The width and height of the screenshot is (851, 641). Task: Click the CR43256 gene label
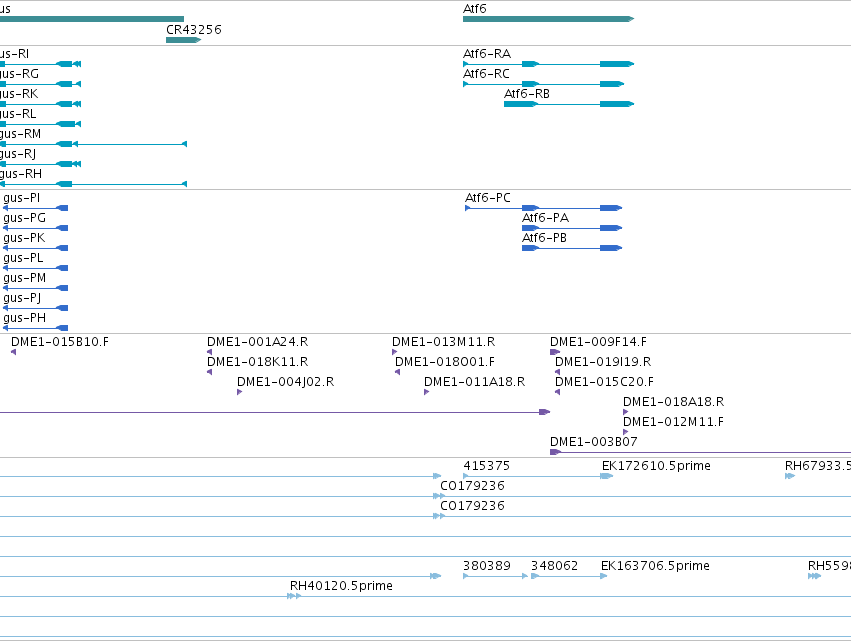pos(194,29)
